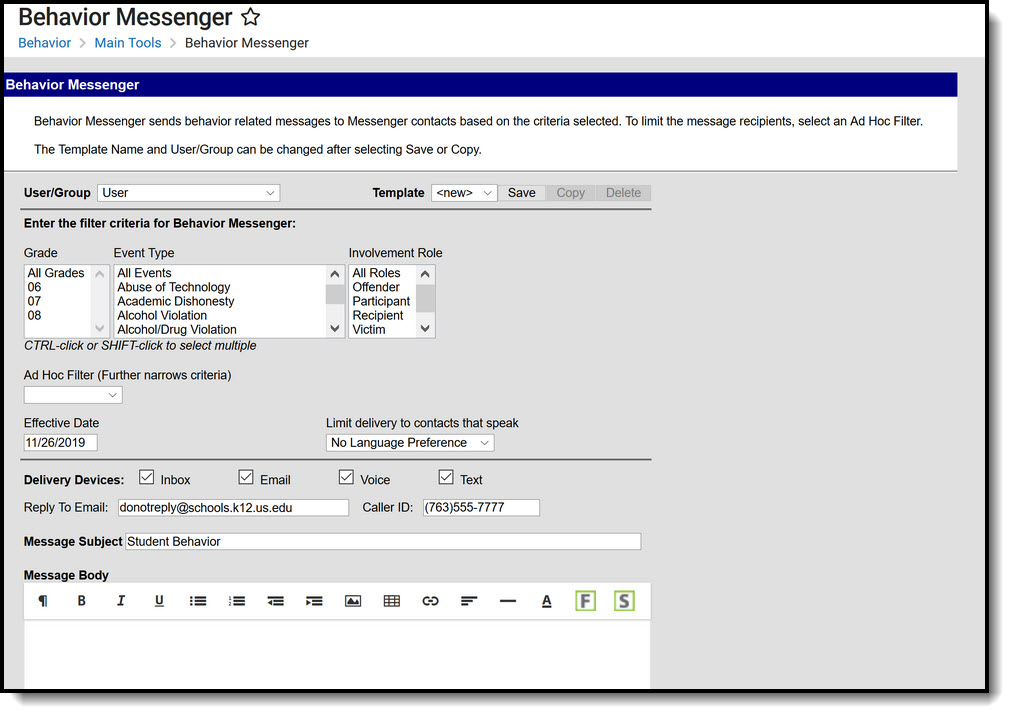Screen dimensions: 1013x717
Task: Click the Event Type list scroll-up arrow
Action: [335, 275]
